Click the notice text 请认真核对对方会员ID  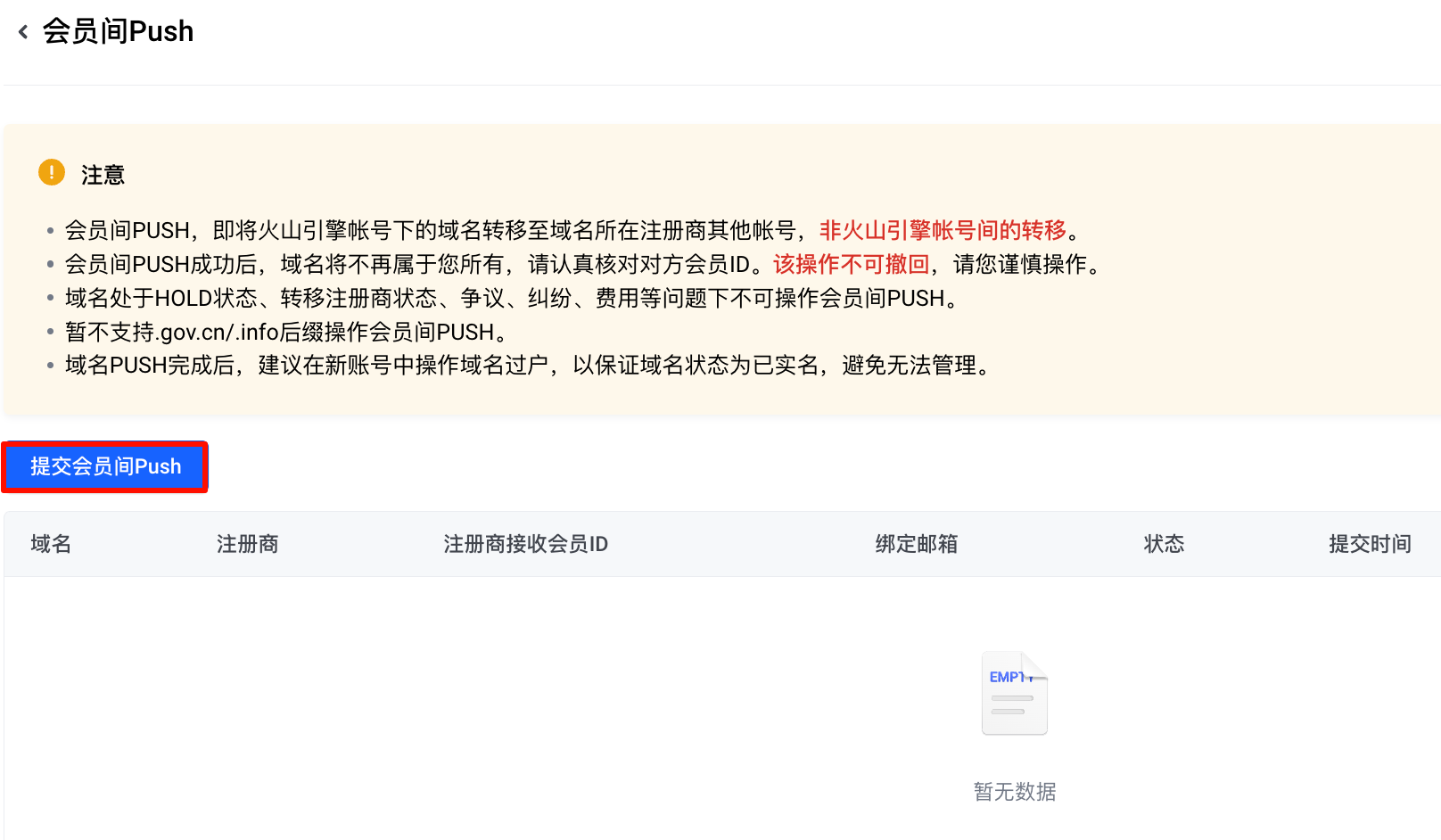coord(638,265)
